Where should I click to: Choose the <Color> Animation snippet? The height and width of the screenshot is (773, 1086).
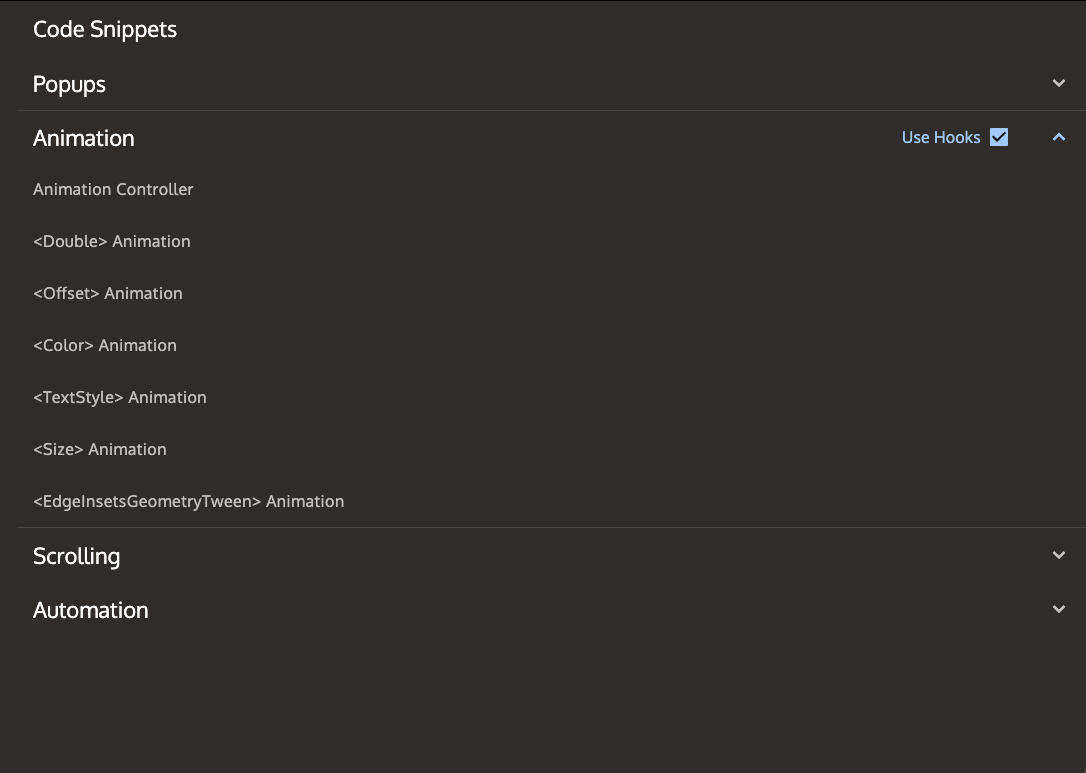click(104, 345)
